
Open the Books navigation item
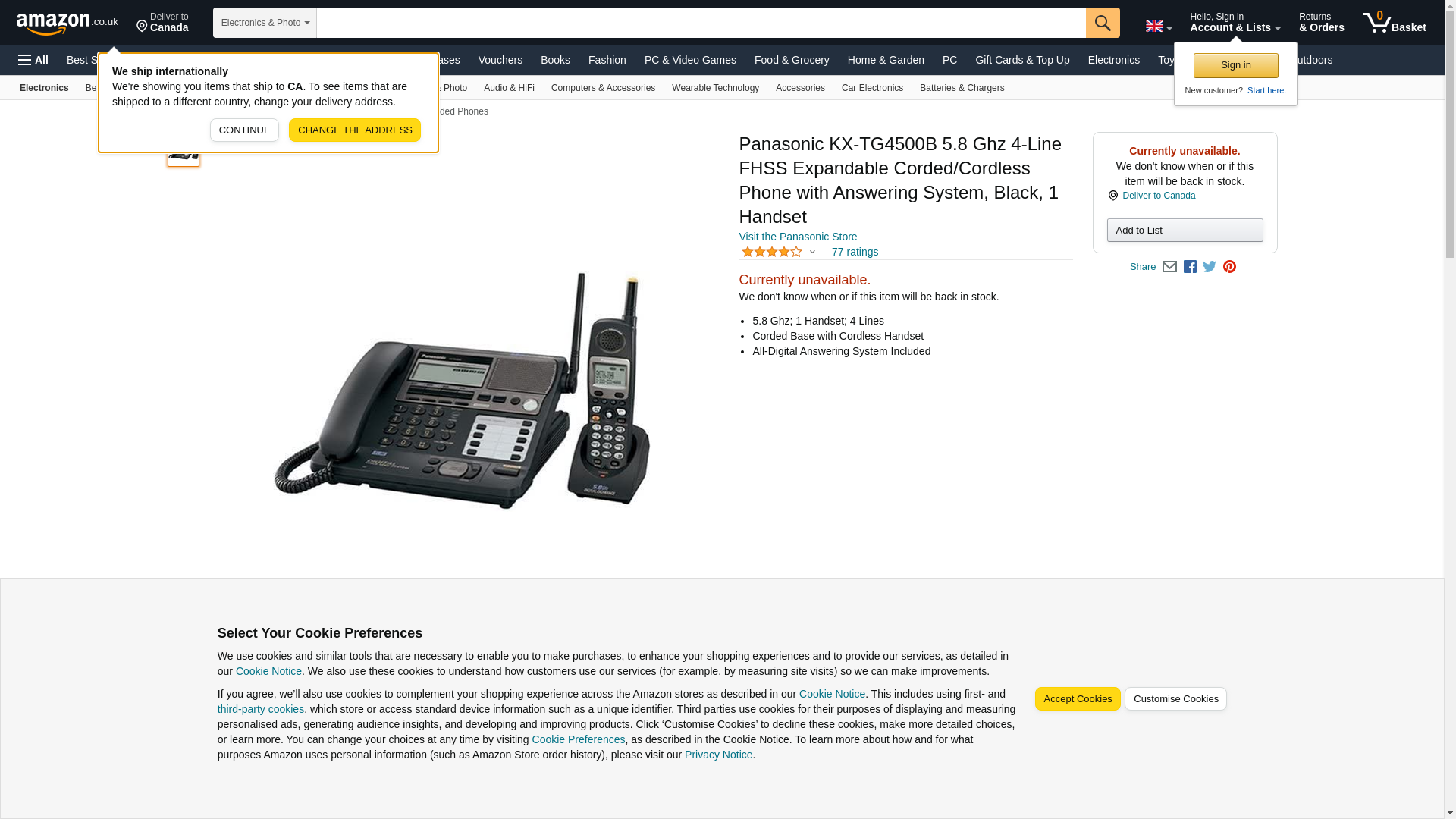tap(555, 60)
